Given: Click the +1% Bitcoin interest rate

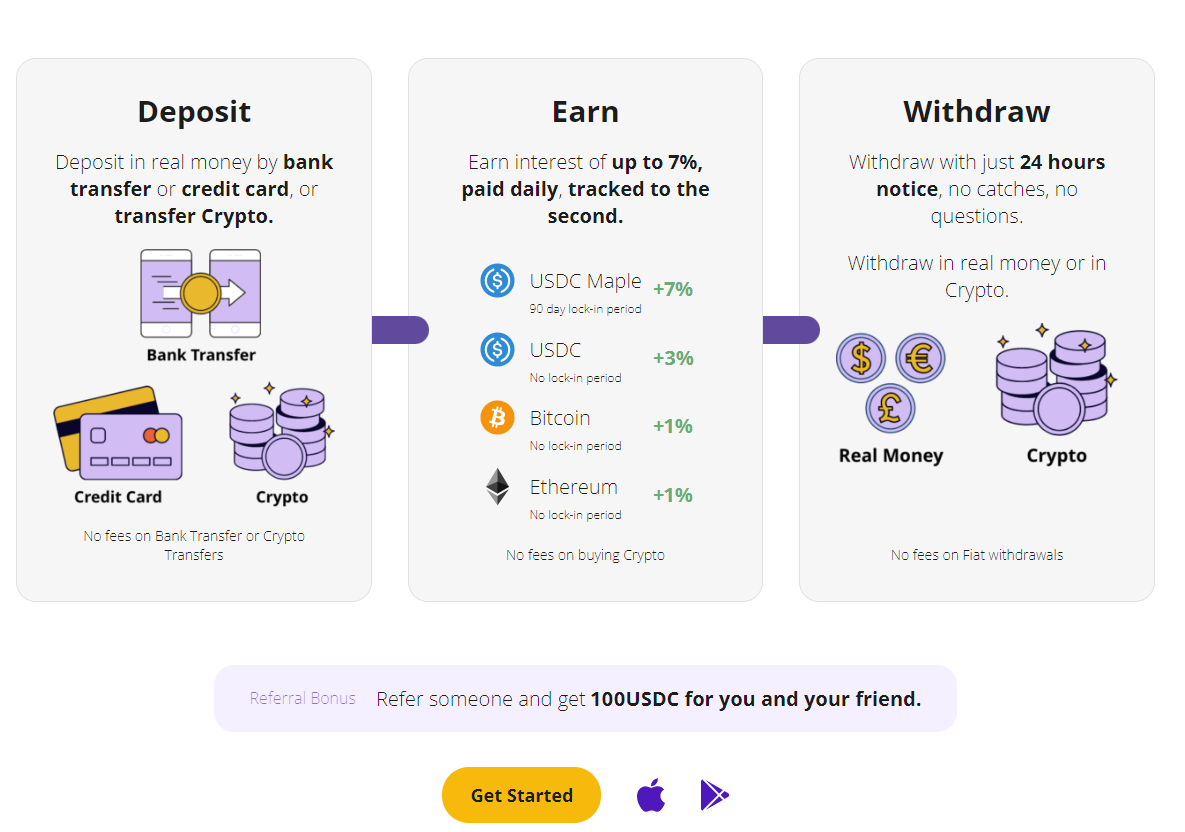Looking at the screenshot, I should pyautogui.click(x=673, y=426).
